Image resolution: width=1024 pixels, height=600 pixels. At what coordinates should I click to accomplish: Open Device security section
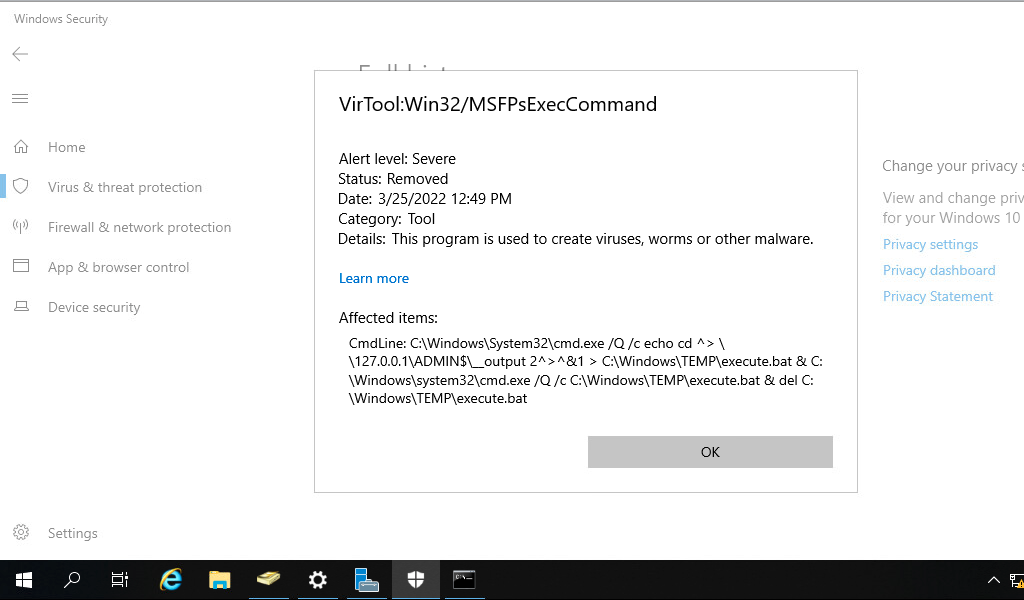(x=94, y=308)
